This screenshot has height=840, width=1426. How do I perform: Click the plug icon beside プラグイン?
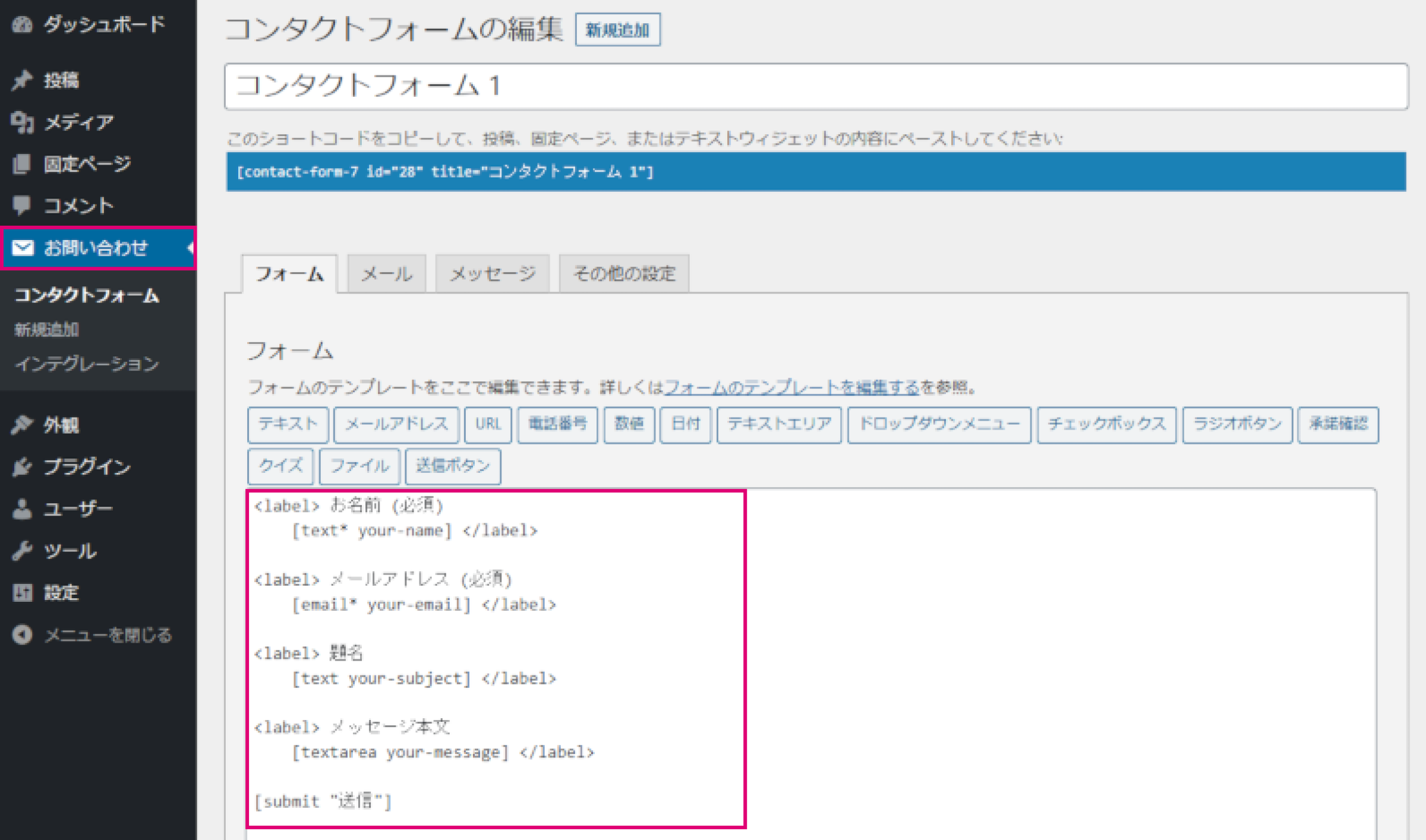point(22,467)
